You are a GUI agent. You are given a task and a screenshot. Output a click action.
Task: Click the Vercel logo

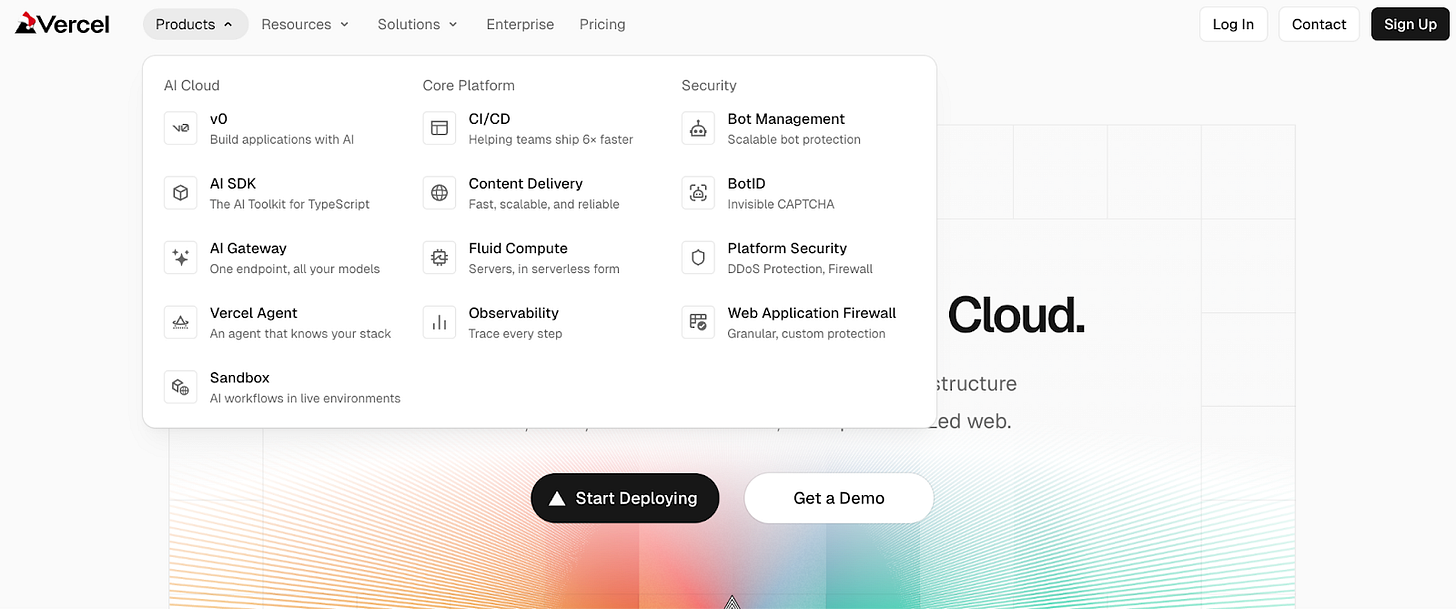pyautogui.click(x=62, y=24)
